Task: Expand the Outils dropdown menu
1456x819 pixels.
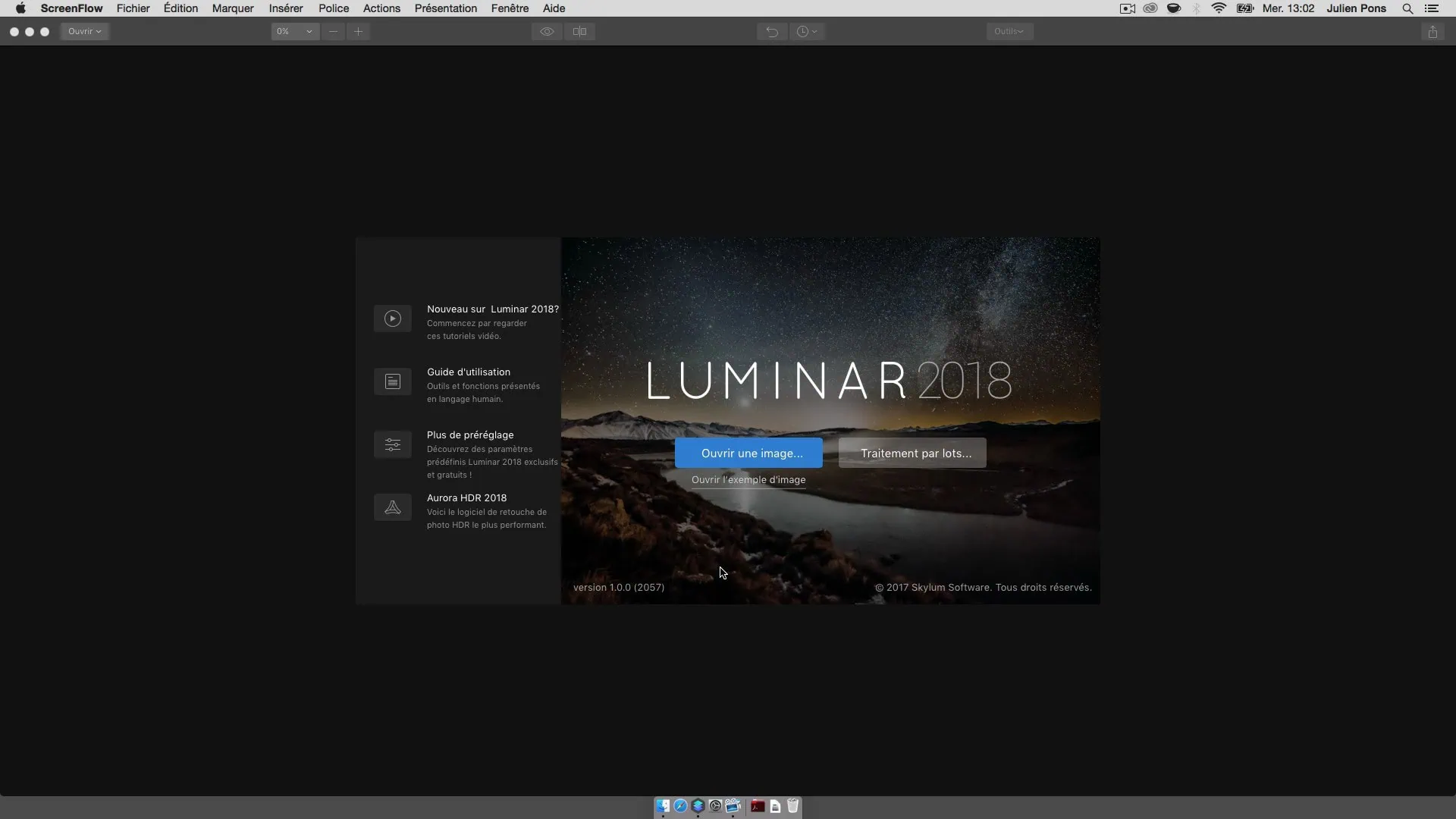Action: coord(1009,32)
